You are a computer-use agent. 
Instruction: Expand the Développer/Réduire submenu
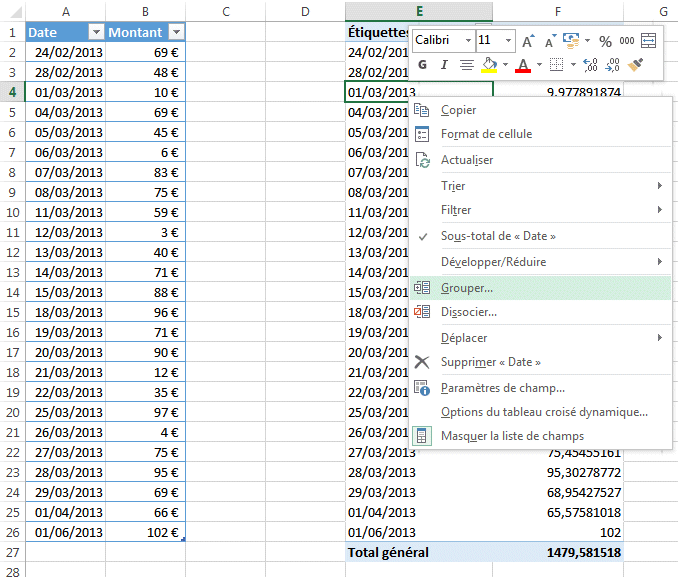coord(540,262)
